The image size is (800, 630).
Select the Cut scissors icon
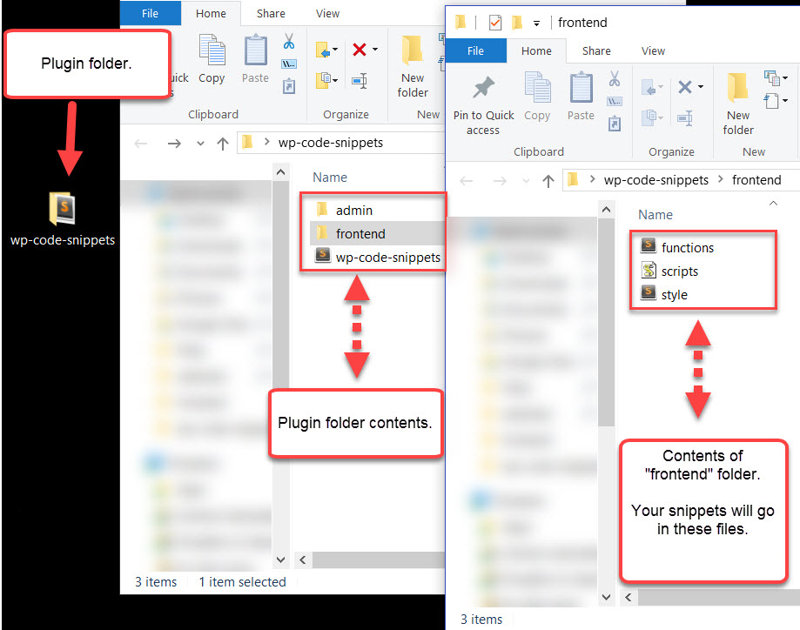tap(613, 78)
